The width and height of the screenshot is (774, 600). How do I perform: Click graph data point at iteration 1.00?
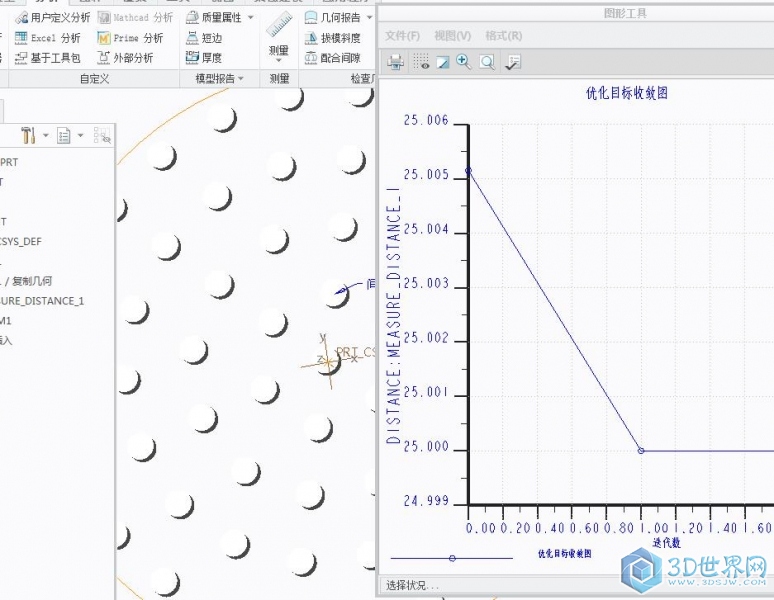(x=641, y=450)
